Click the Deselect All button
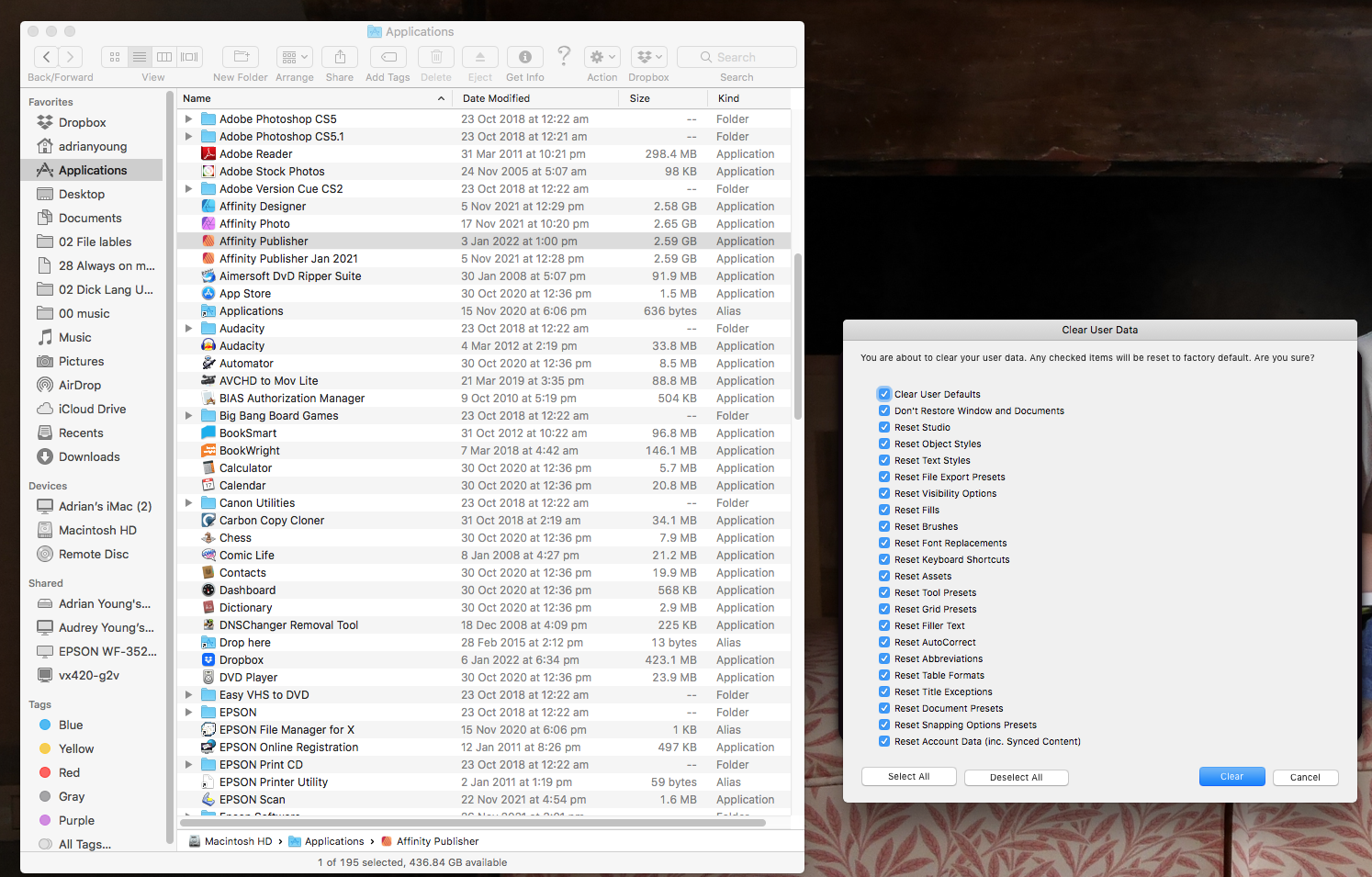Image resolution: width=1372 pixels, height=877 pixels. tap(1017, 777)
